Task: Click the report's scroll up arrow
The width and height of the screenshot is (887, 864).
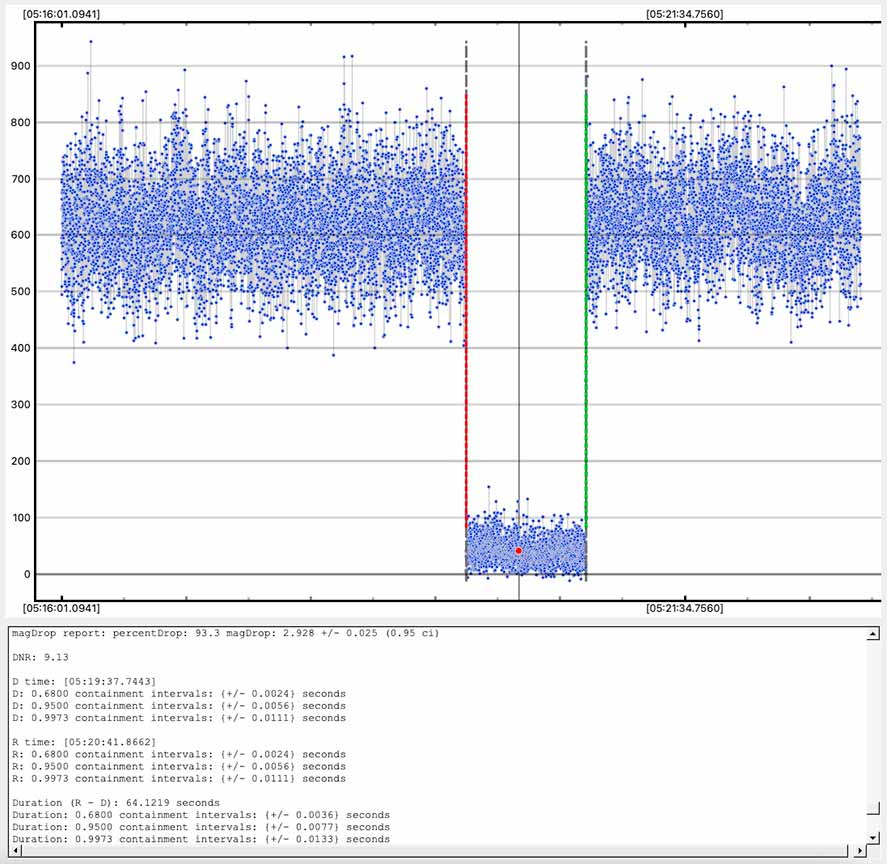Action: tap(873, 634)
